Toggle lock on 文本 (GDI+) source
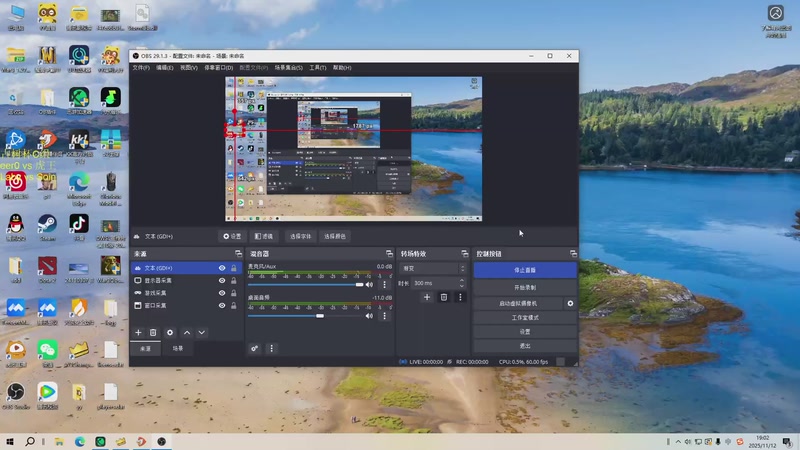 (x=234, y=268)
